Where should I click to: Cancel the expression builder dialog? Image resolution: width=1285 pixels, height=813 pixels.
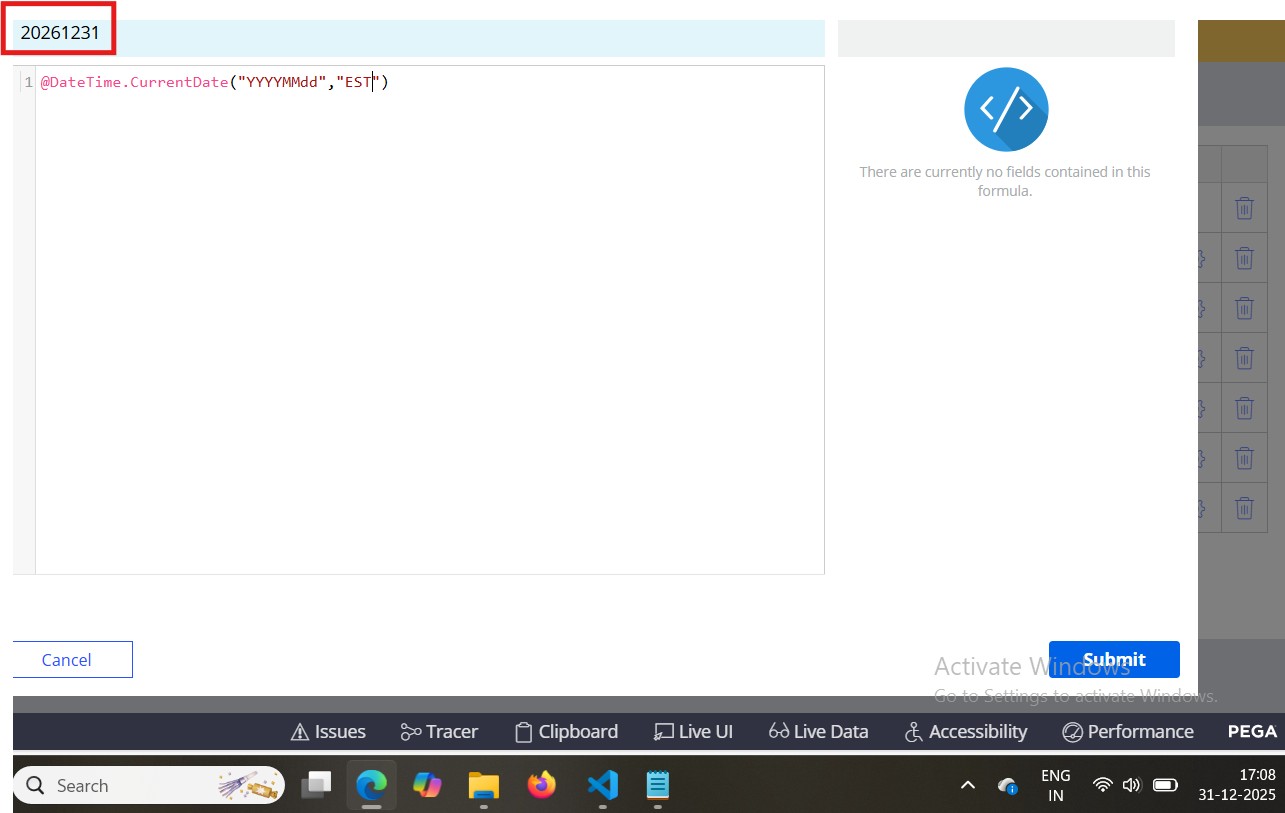(67, 660)
